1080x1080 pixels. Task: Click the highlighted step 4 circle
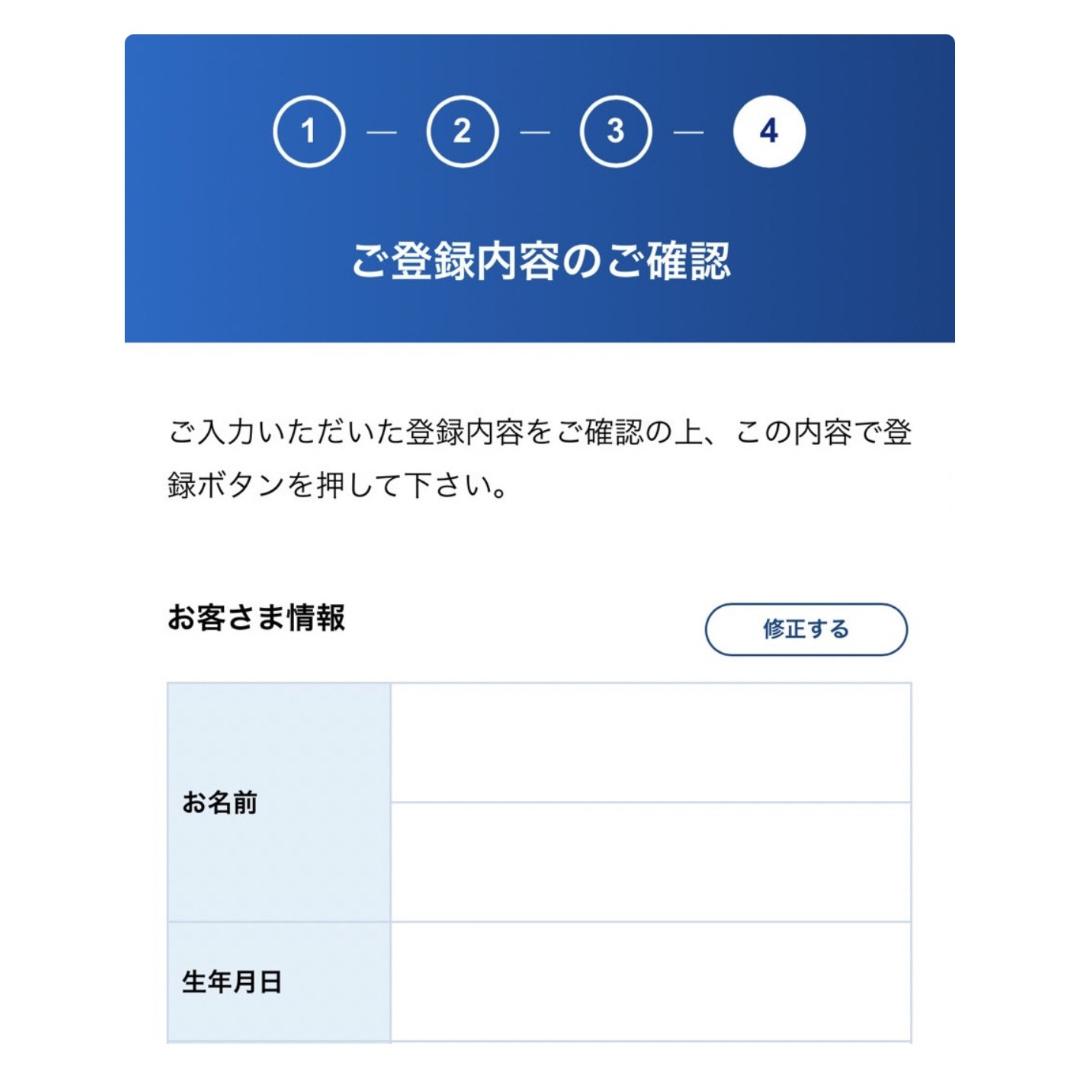(x=769, y=132)
